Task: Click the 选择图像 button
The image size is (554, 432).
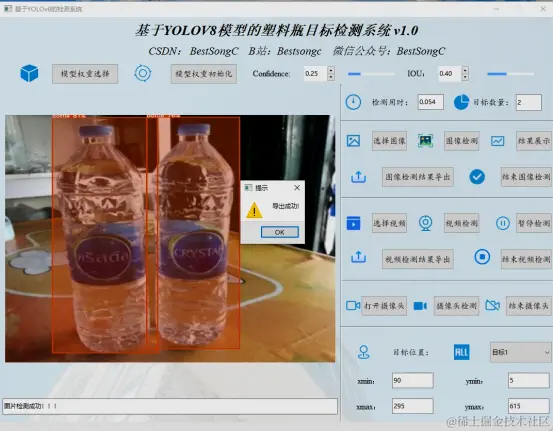Action: [x=389, y=141]
